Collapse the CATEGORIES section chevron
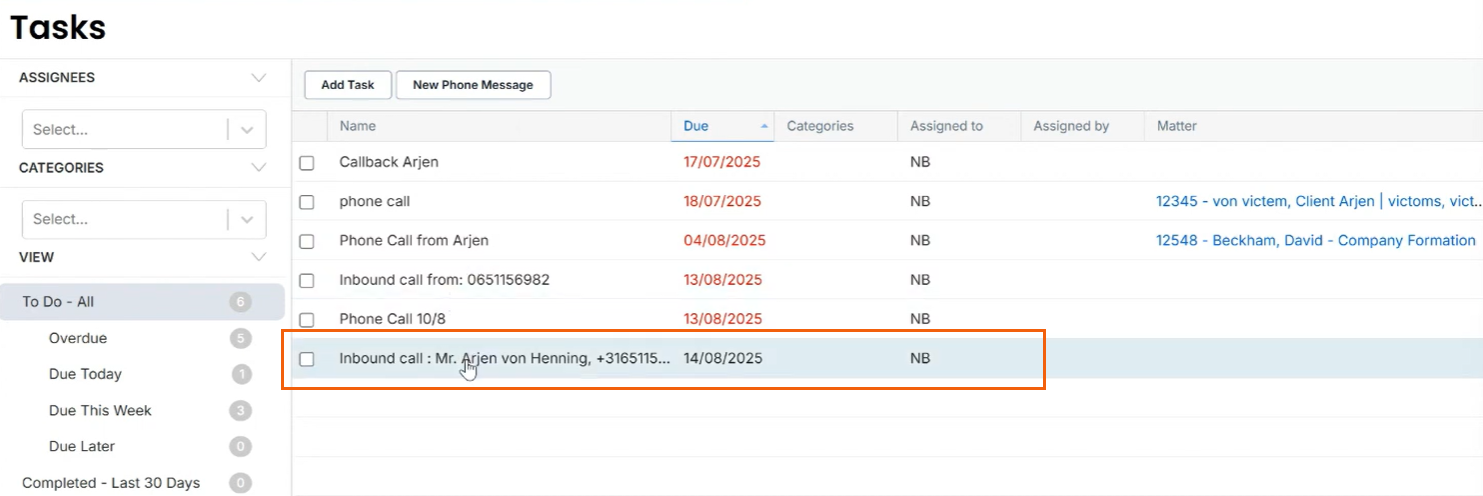This screenshot has height=496, width=1483. pyautogui.click(x=259, y=168)
